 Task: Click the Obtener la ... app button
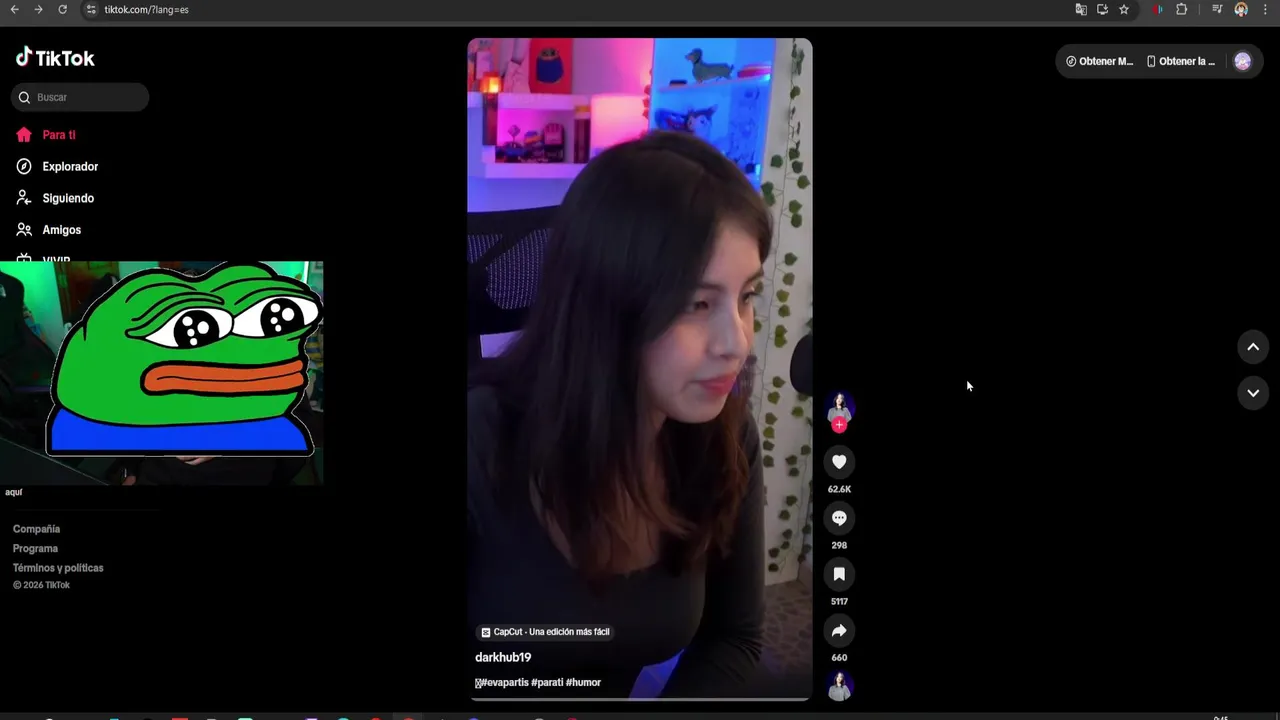point(1181,61)
